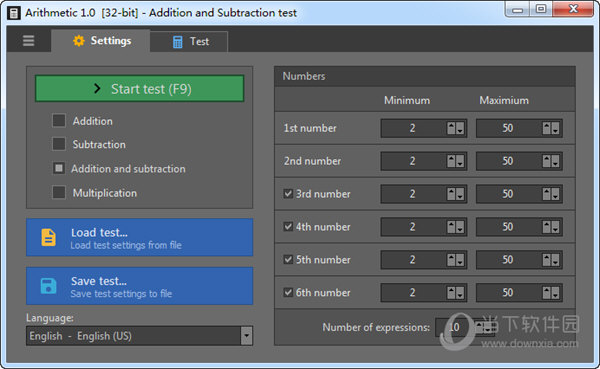
Task: Click the floppy disk icon on Save test
Action: coord(49,286)
